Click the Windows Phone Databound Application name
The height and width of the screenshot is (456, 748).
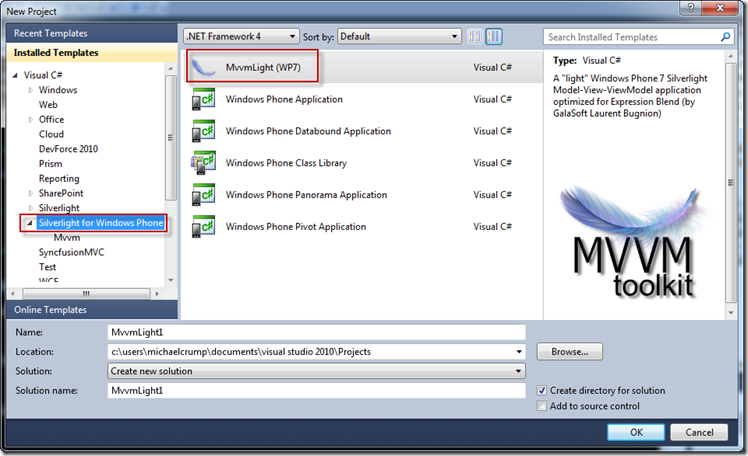coord(308,131)
